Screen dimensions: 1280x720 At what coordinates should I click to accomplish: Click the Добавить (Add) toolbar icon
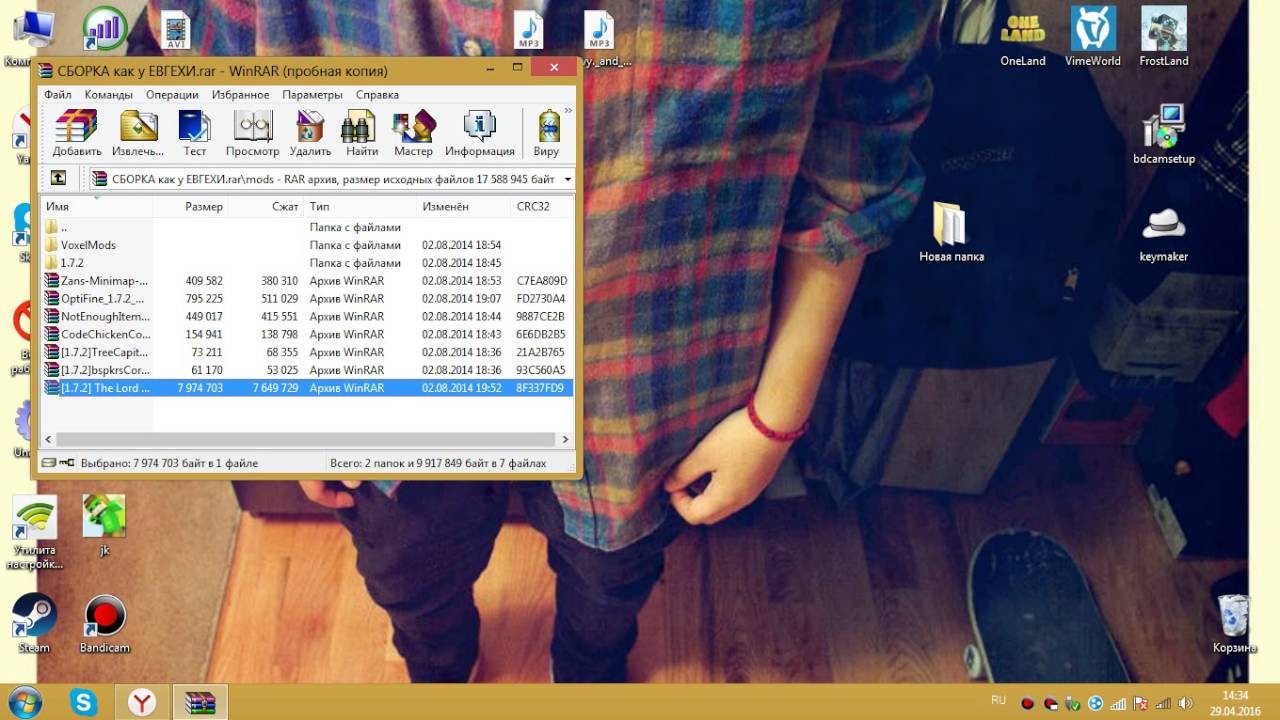point(77,133)
